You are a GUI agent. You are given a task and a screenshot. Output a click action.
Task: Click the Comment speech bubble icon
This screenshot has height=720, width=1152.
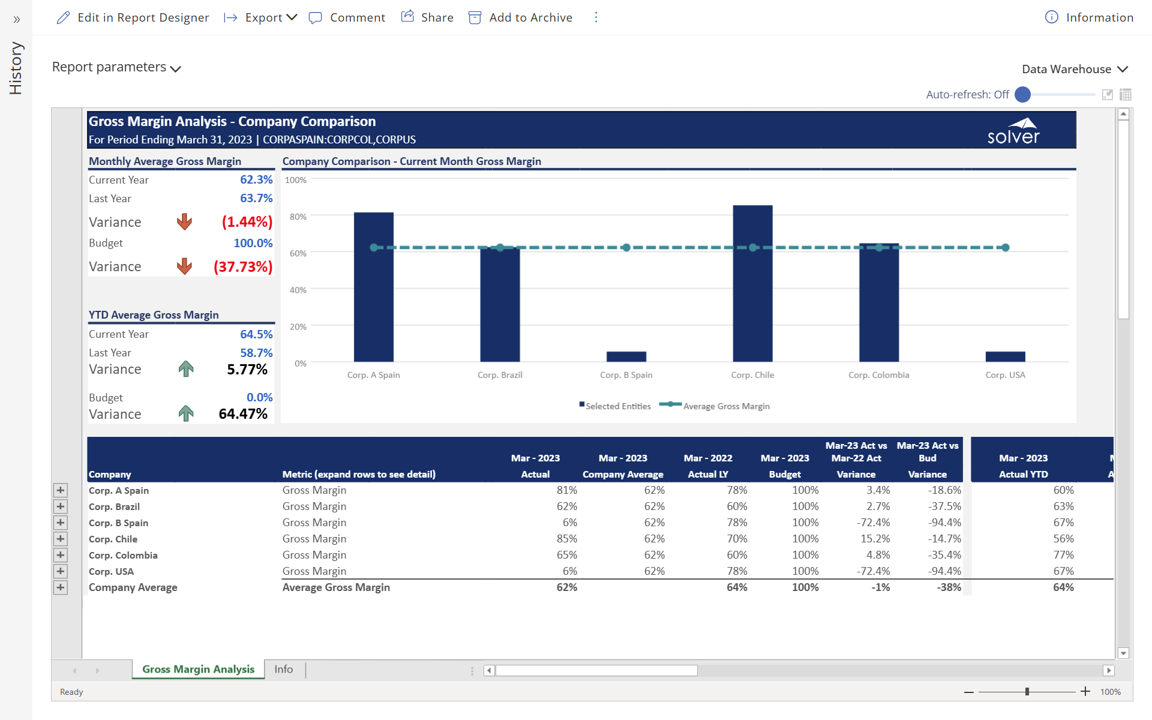click(316, 17)
